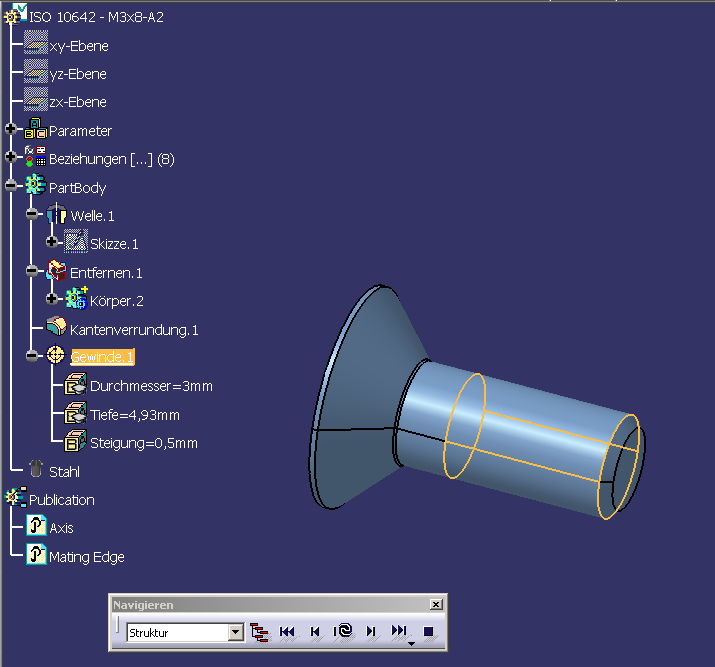Select Tiefe=4,93mm text
Screen dimensions: 715x667
point(135,415)
